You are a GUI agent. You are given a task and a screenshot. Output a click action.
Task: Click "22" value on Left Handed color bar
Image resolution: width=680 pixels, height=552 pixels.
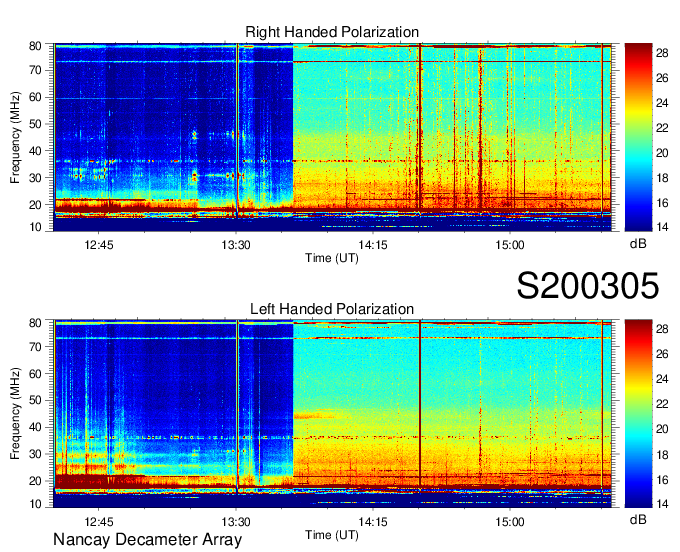[x=662, y=404]
